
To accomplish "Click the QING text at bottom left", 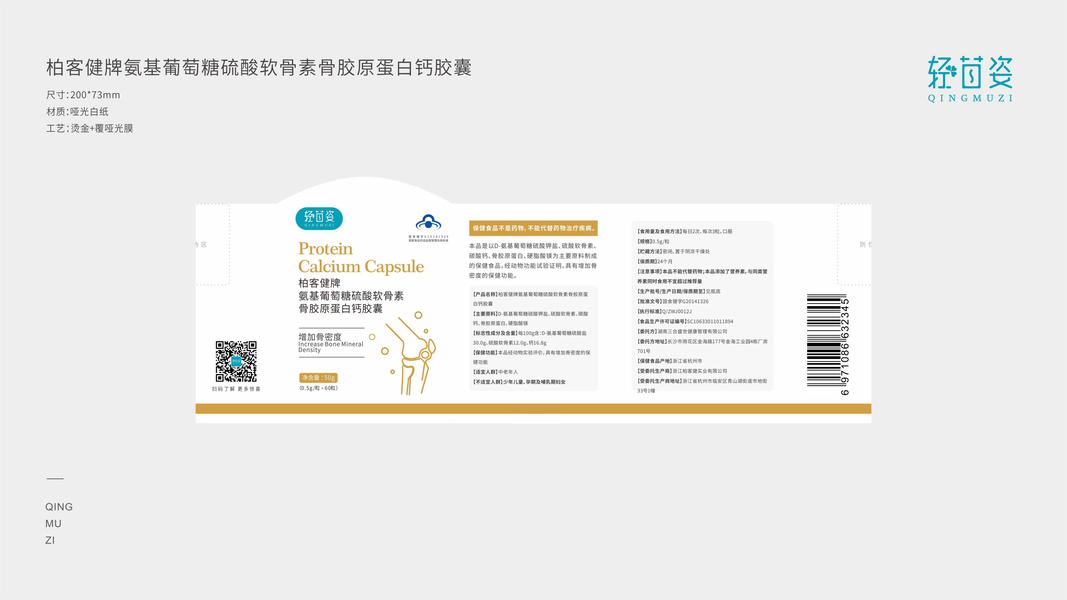I will 59,507.
